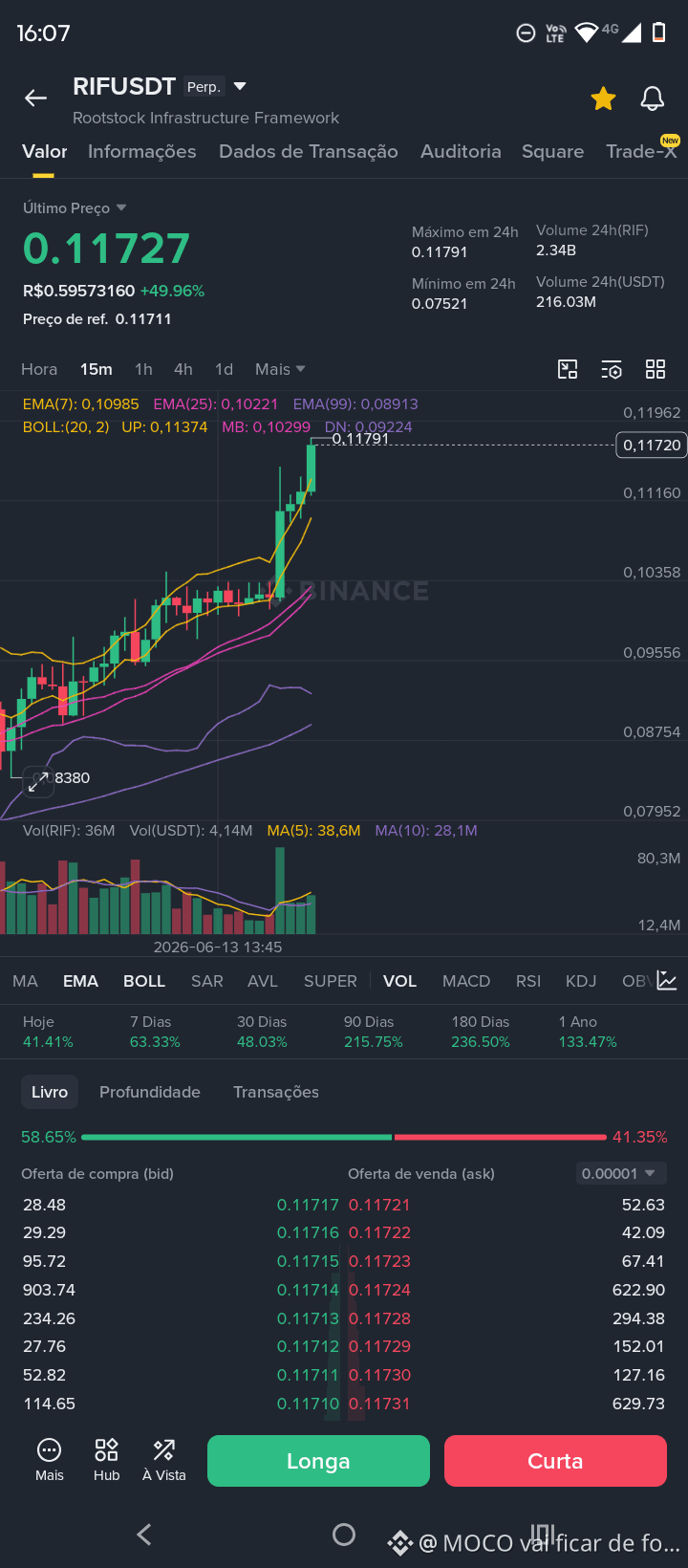Expand the Último Preço dropdown
Viewport: 688px width, 1568px height.
pos(75,207)
